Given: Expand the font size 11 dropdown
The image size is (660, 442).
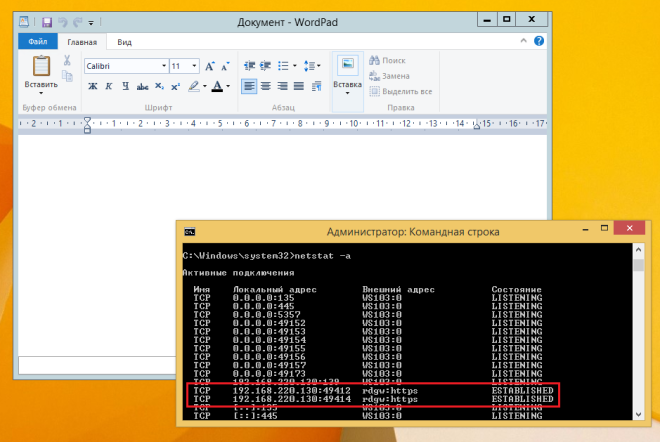Looking at the screenshot, I should pos(193,66).
